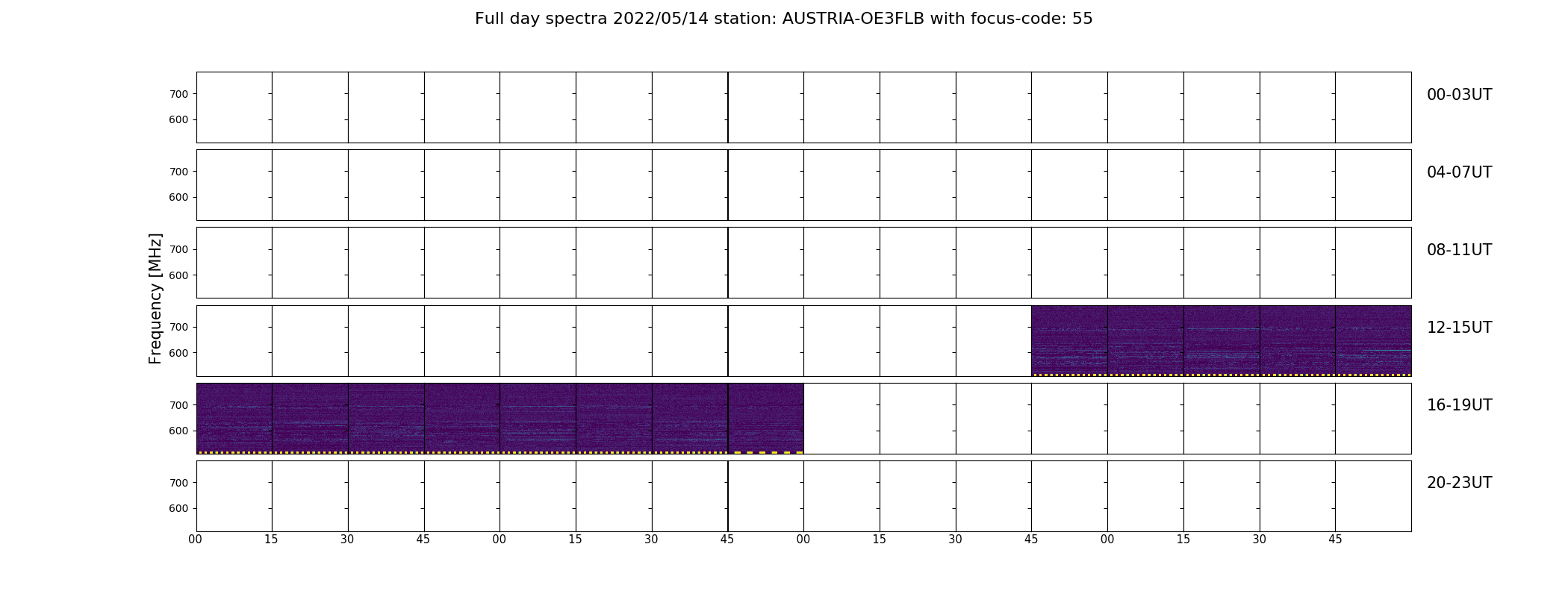Click the 700 tick label of the 12-15UT row
1568x597 pixels.
click(178, 327)
